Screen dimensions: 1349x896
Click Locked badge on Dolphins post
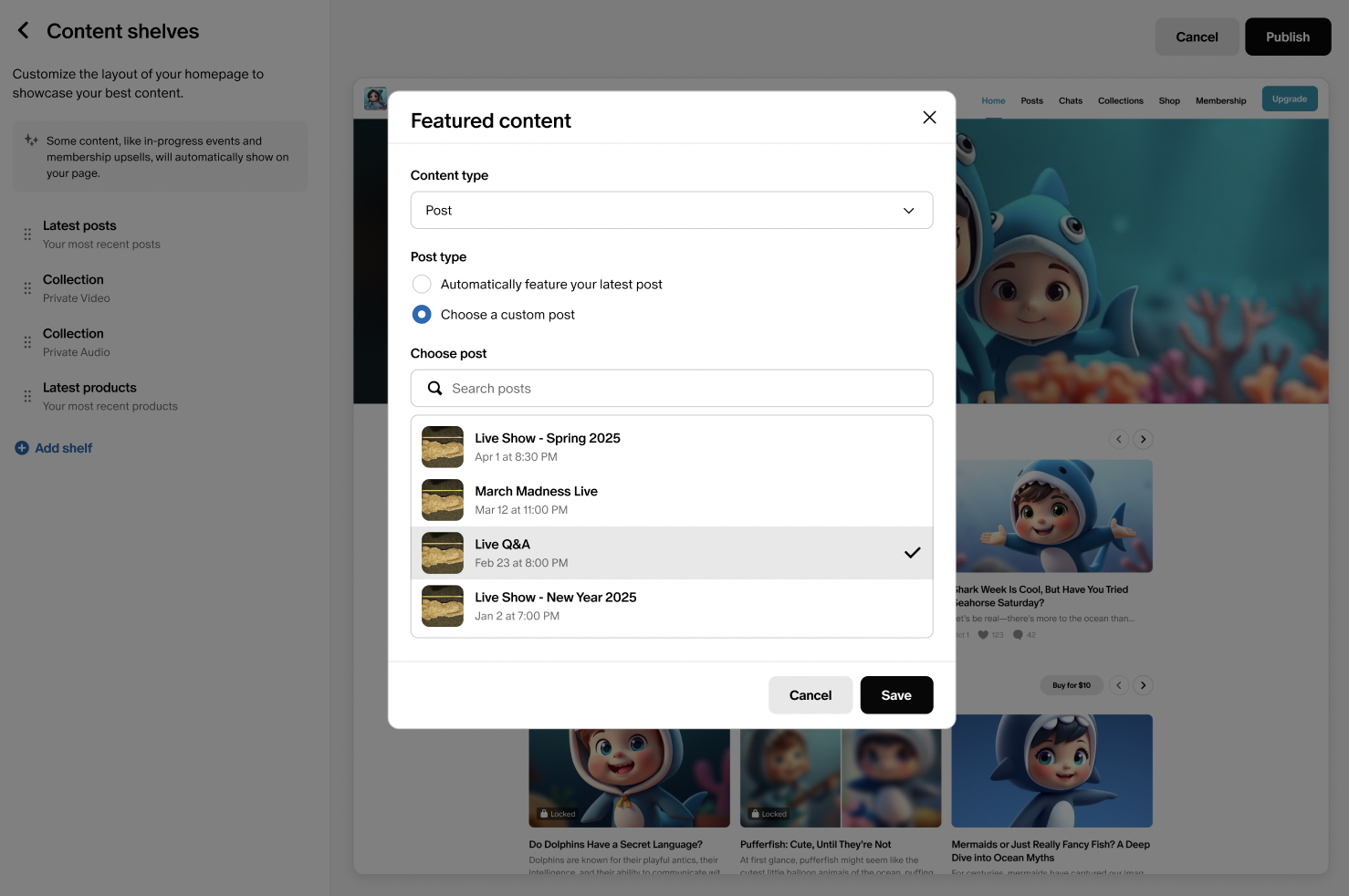click(x=558, y=814)
